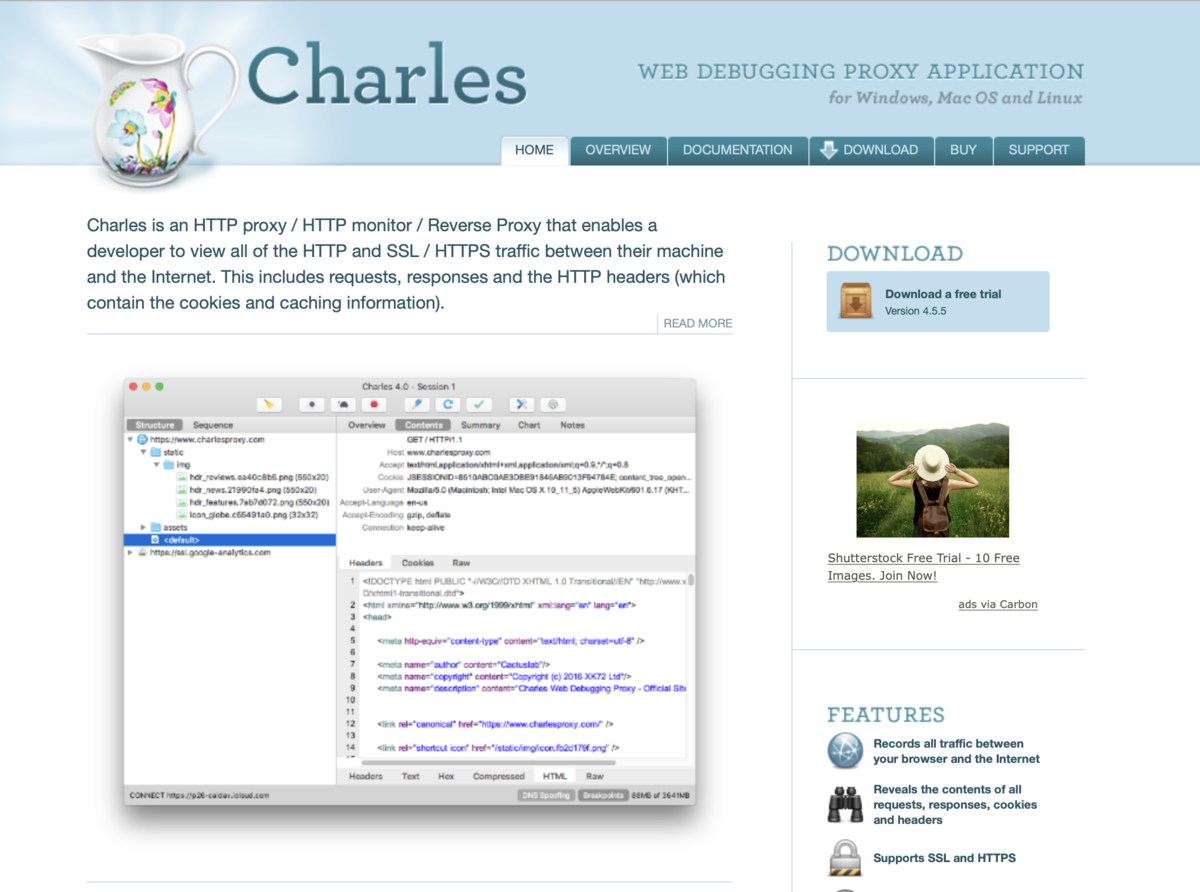
Task: Click the gear settings icon in Charles toolbar
Action: [x=553, y=405]
